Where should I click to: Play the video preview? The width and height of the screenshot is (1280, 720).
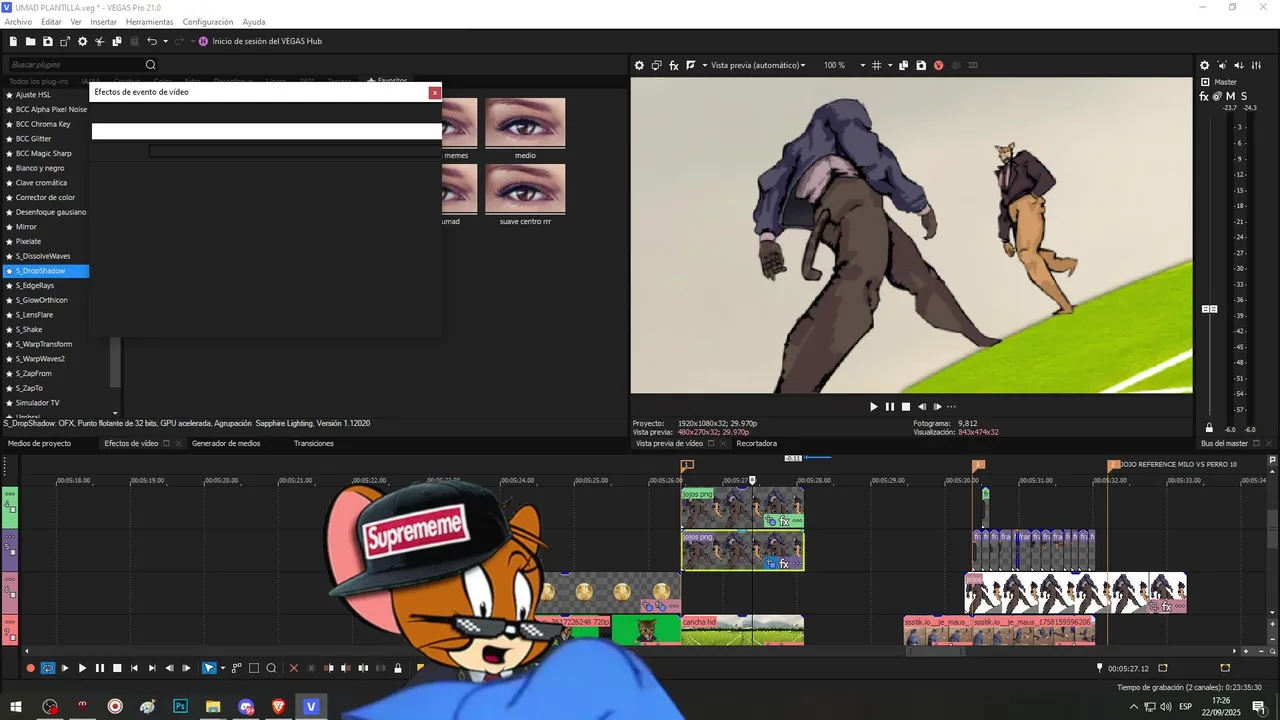873,407
